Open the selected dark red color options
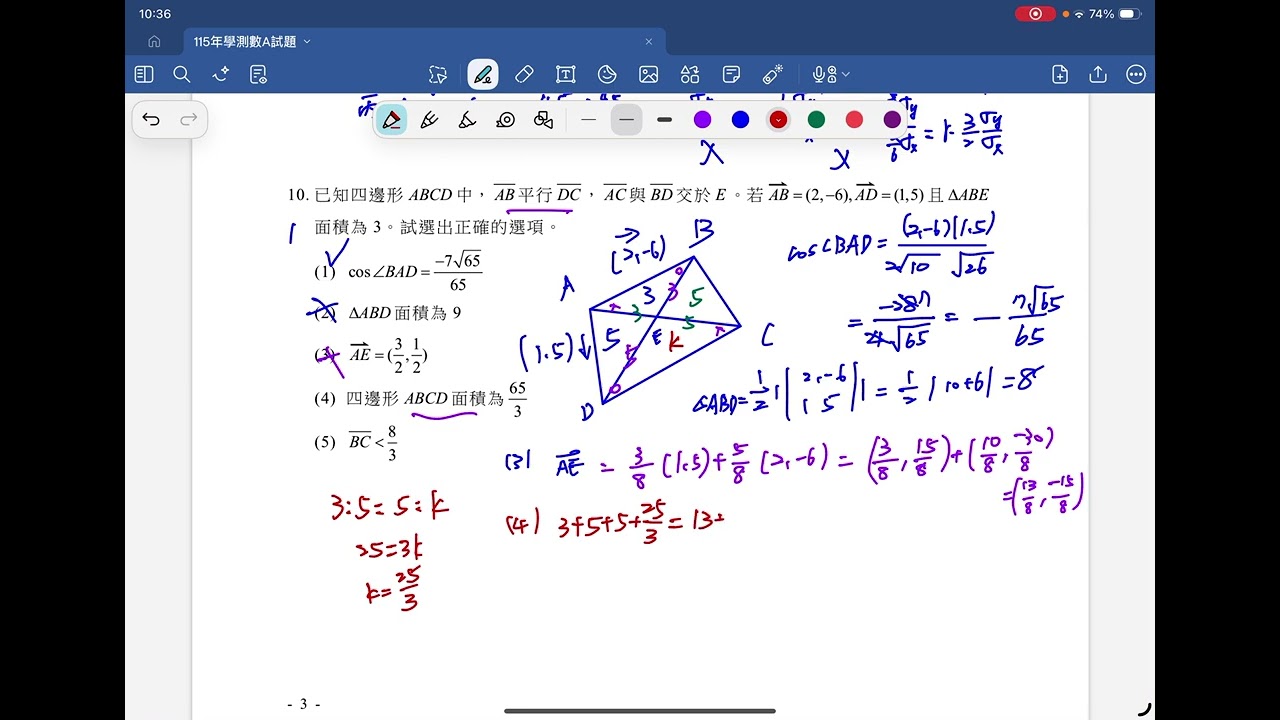Screen dimensions: 1280x720 coord(778,120)
